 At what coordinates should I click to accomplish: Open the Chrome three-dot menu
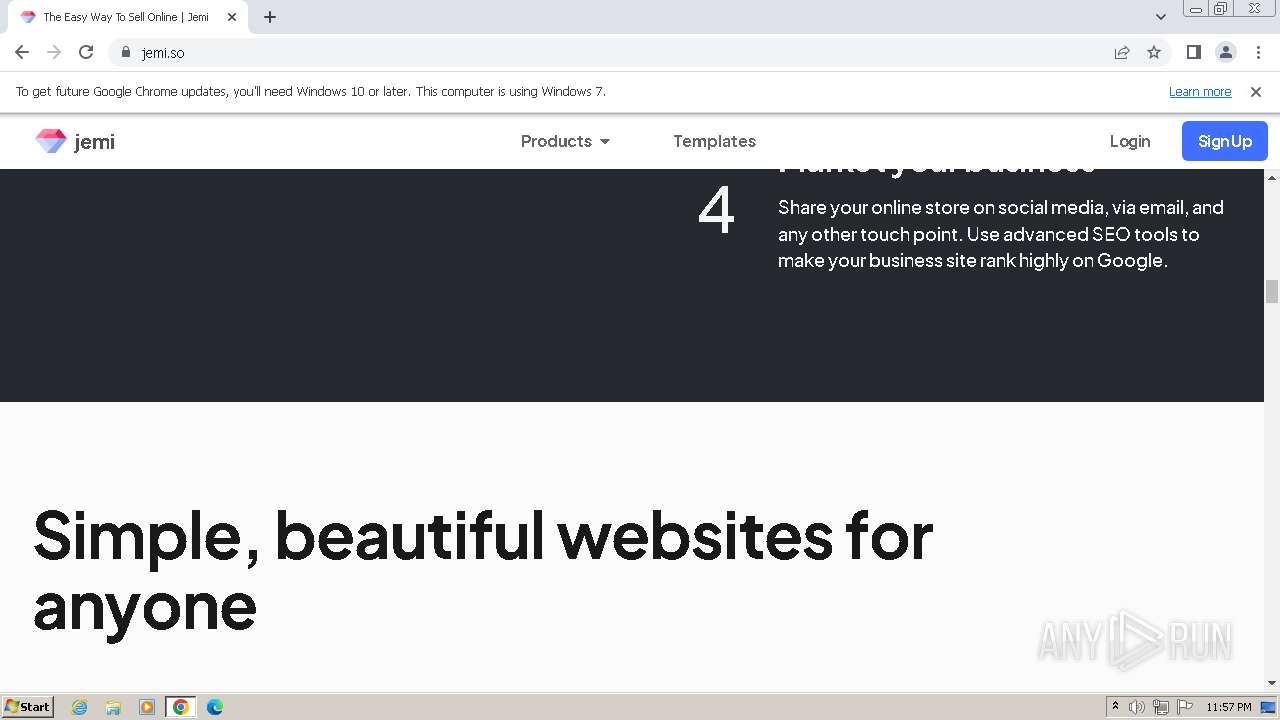[1258, 52]
